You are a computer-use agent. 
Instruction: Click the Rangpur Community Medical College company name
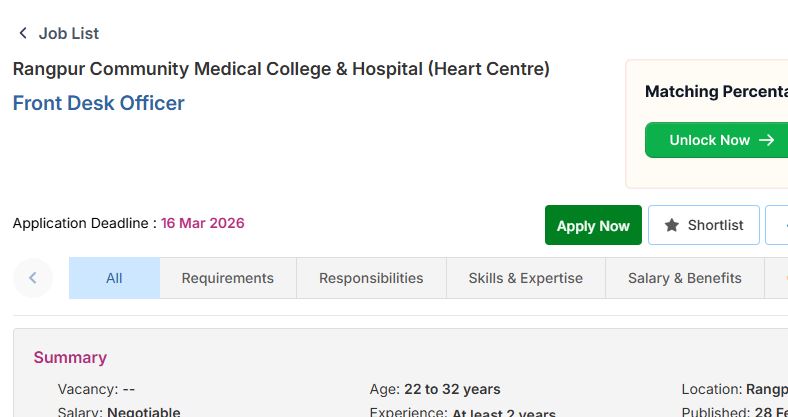(281, 69)
